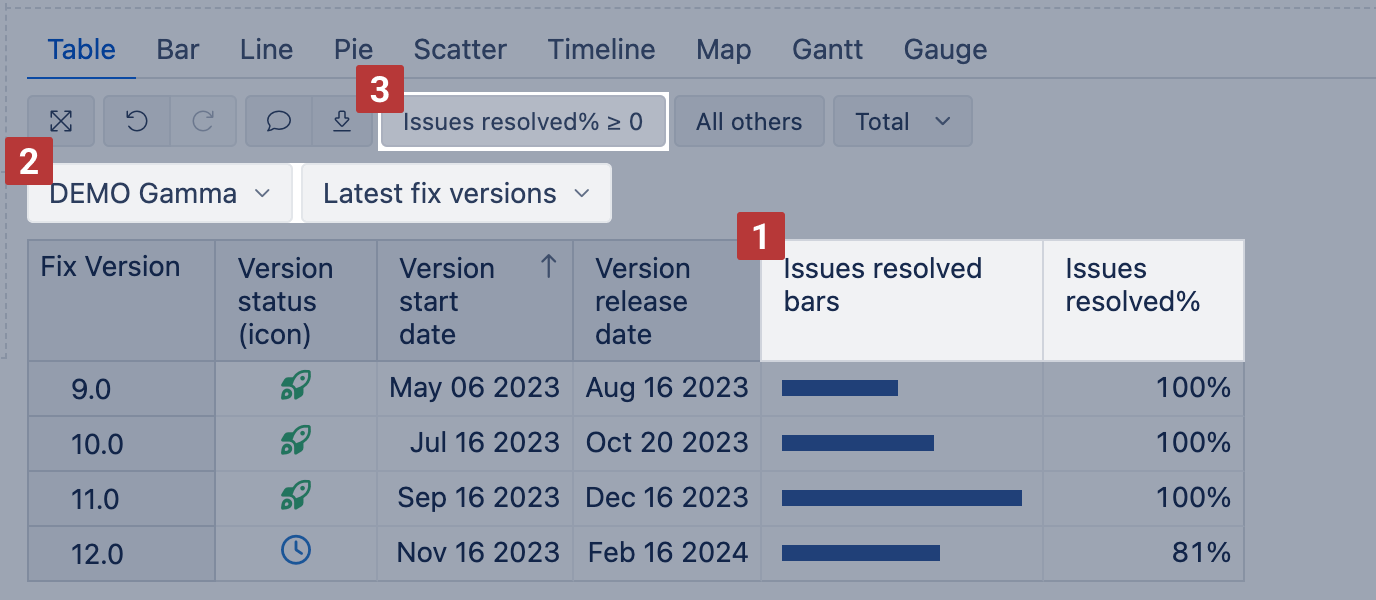
Task: Click the All others button
Action: [749, 122]
